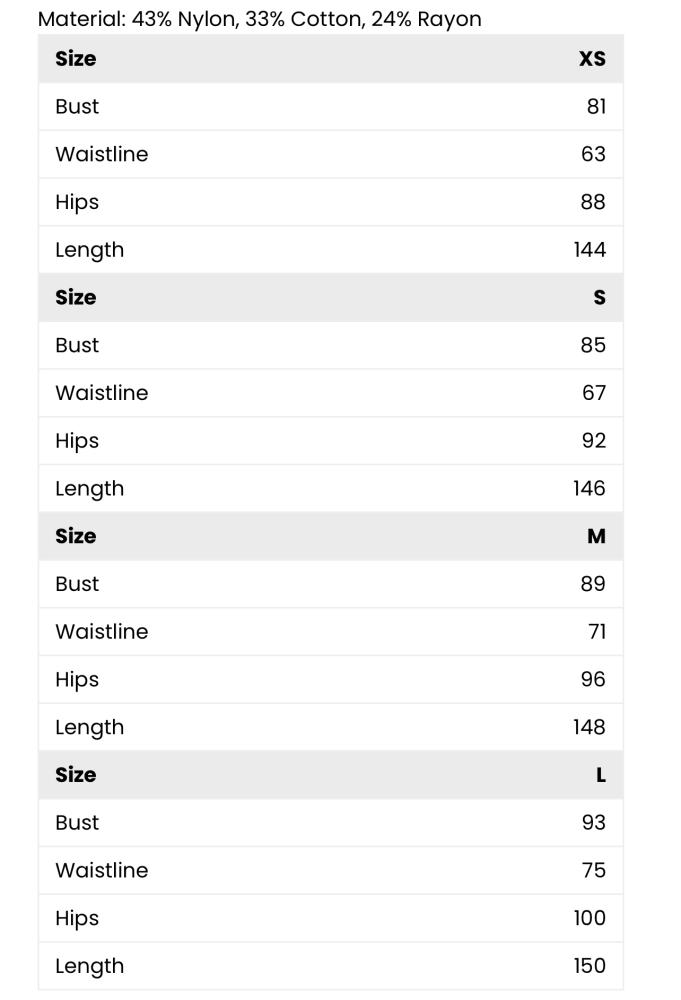Screen dimensions: 681x1000
Task: Select the Size L header row
Action: [x=330, y=775]
